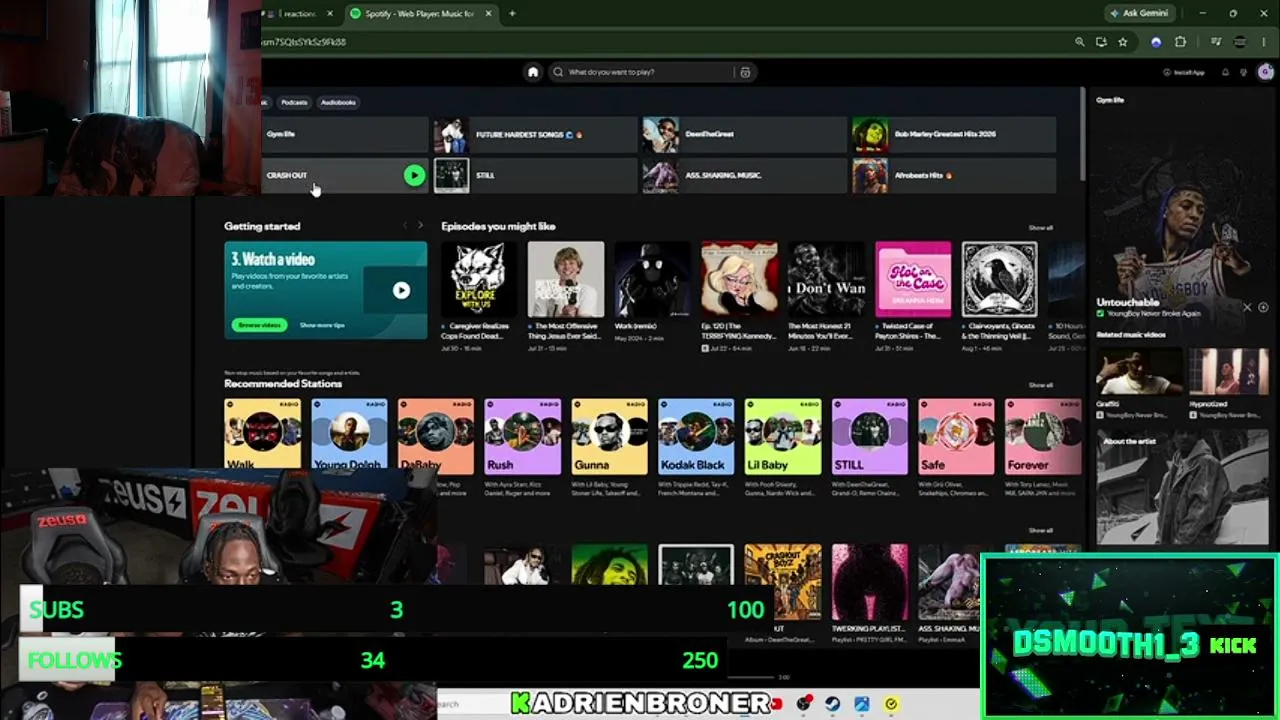Open the Spotify profile avatar menu
Viewport: 1280px width, 720px height.
tap(1265, 72)
